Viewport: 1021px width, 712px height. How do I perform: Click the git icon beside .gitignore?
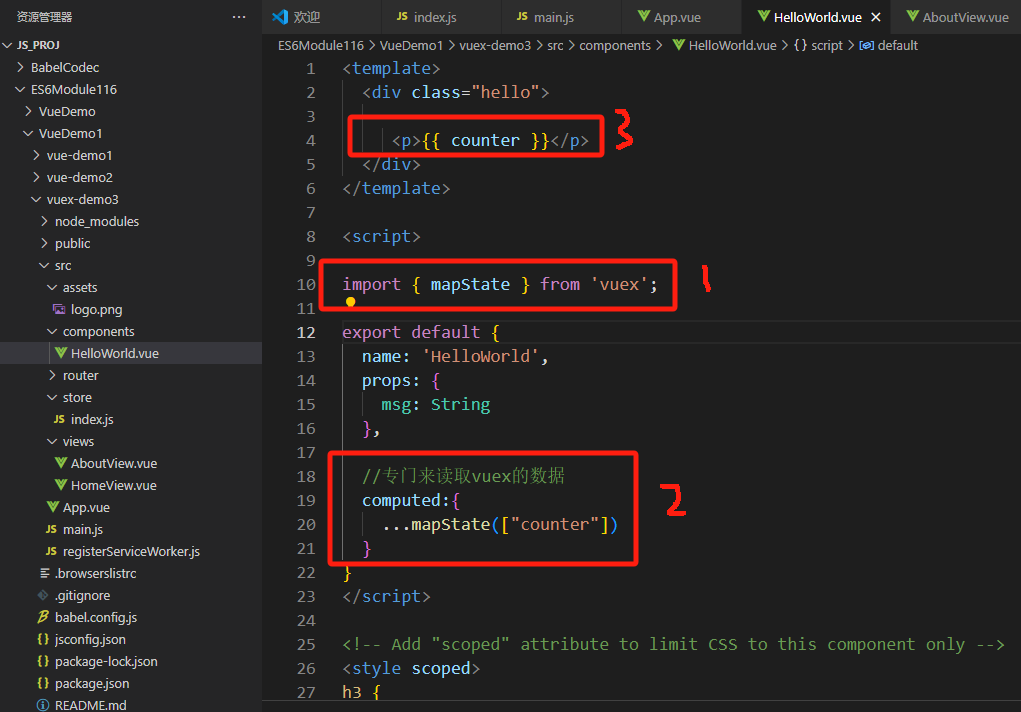click(43, 595)
